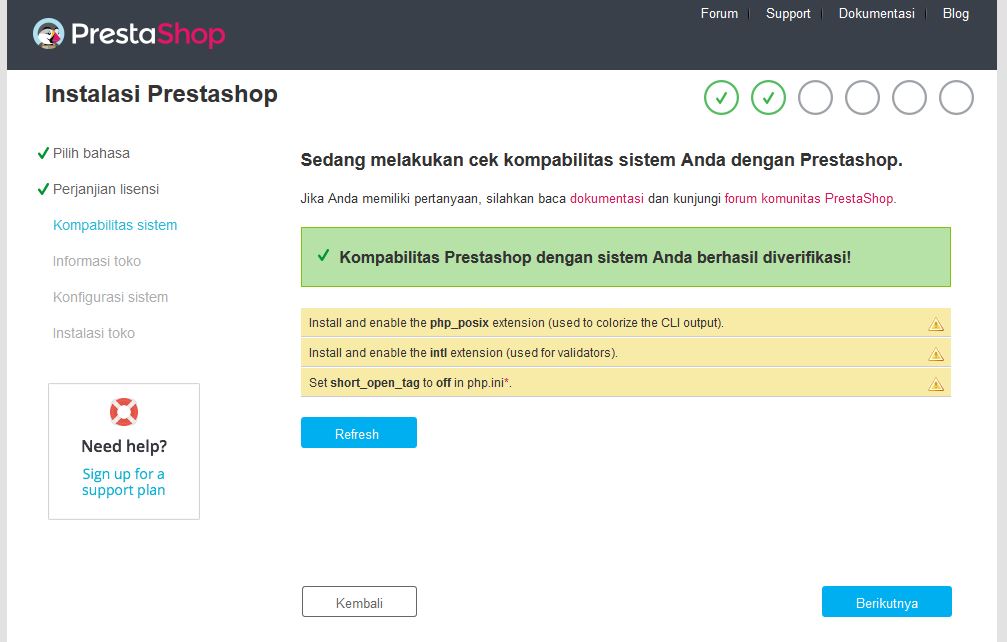The image size is (1007, 642).
Task: Click the last step circle indicator
Action: pos(956,98)
